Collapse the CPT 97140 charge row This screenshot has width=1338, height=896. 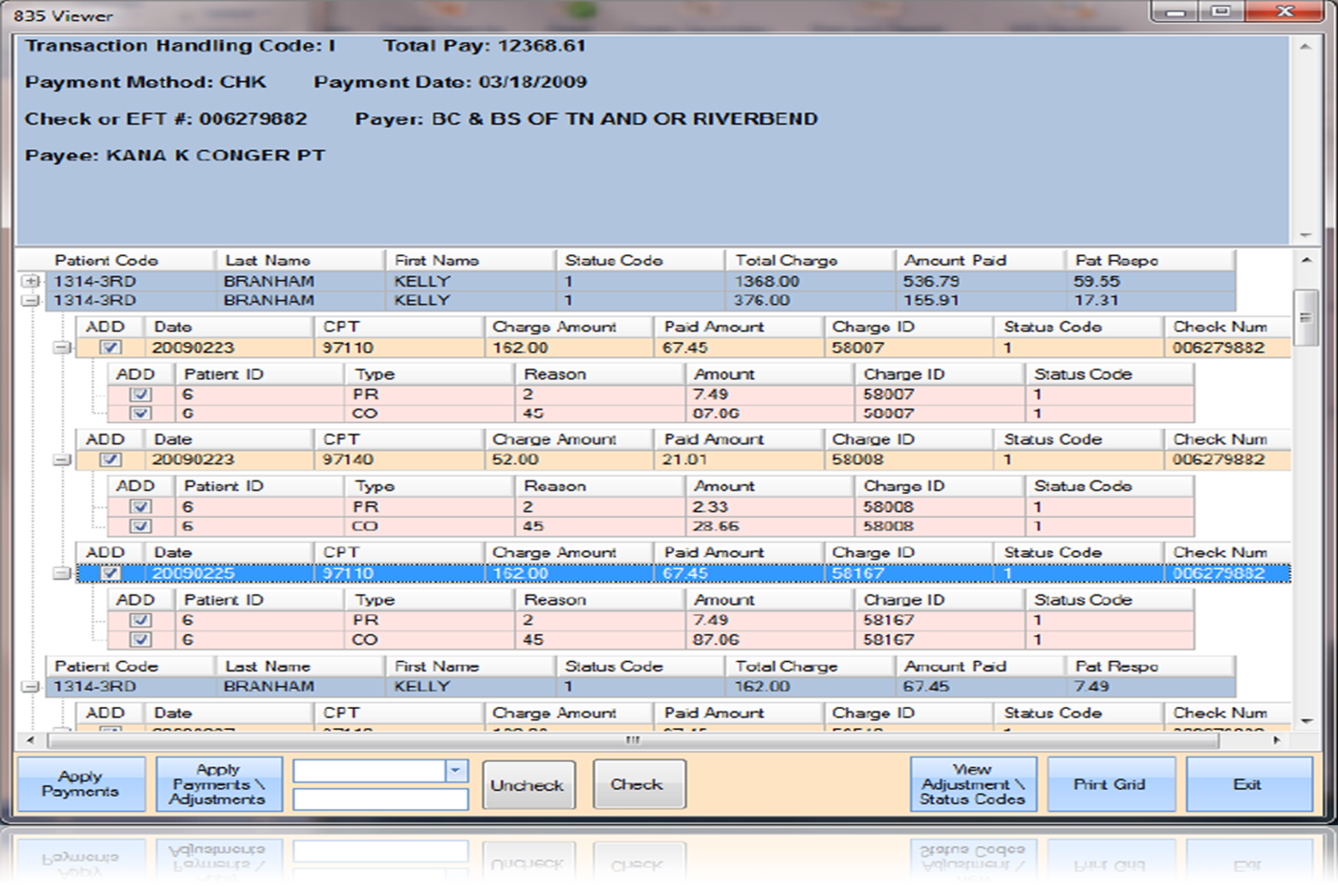tap(61, 460)
